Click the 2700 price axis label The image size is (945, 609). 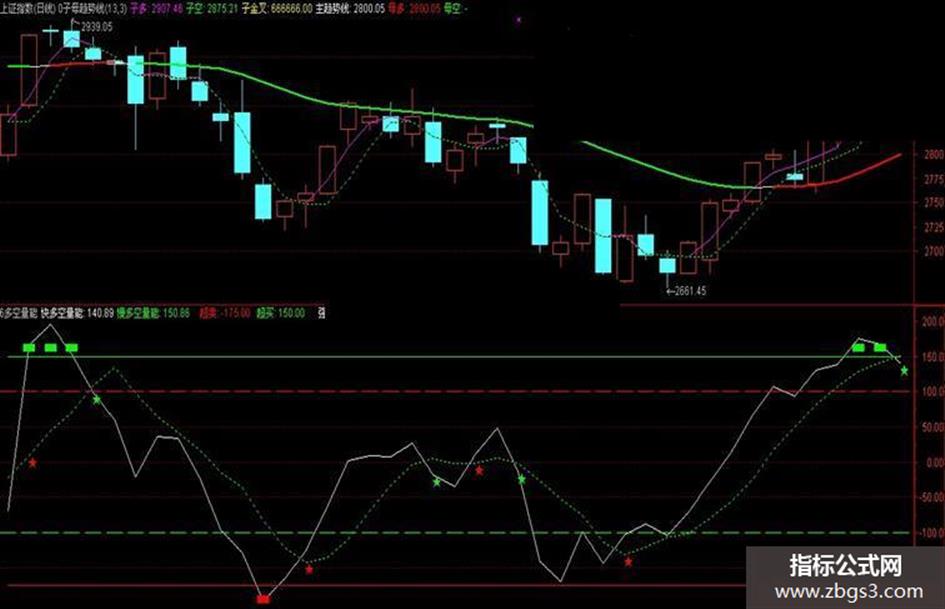[934, 251]
